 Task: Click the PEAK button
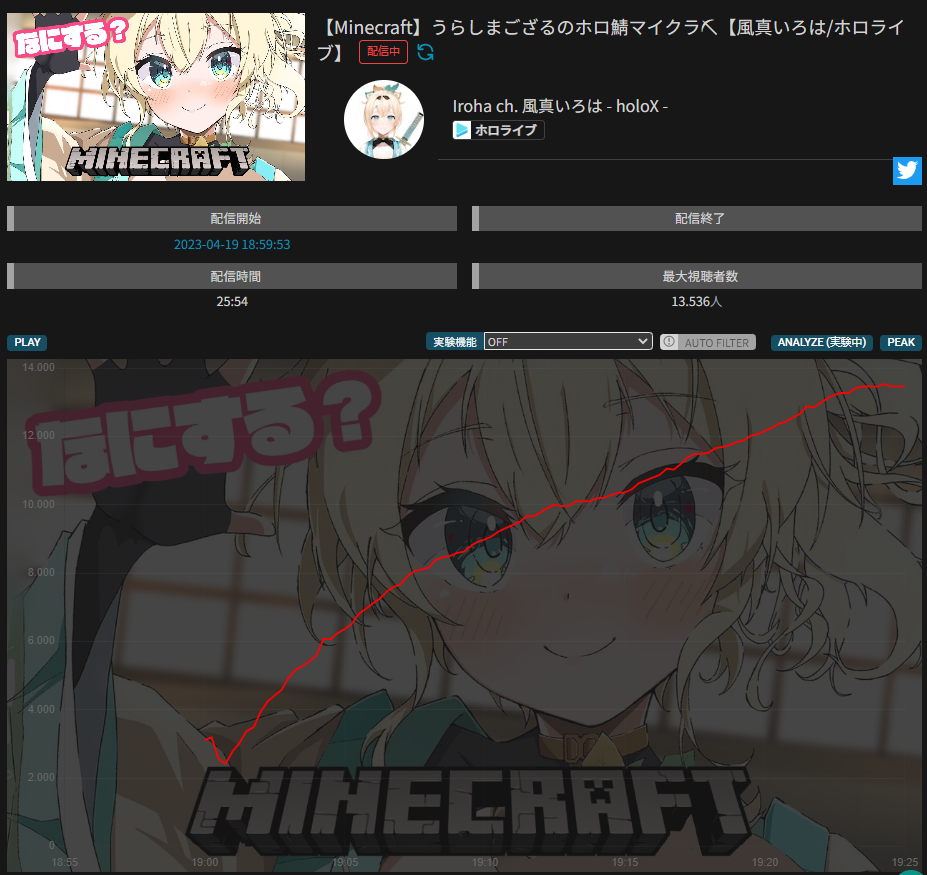[x=901, y=342]
